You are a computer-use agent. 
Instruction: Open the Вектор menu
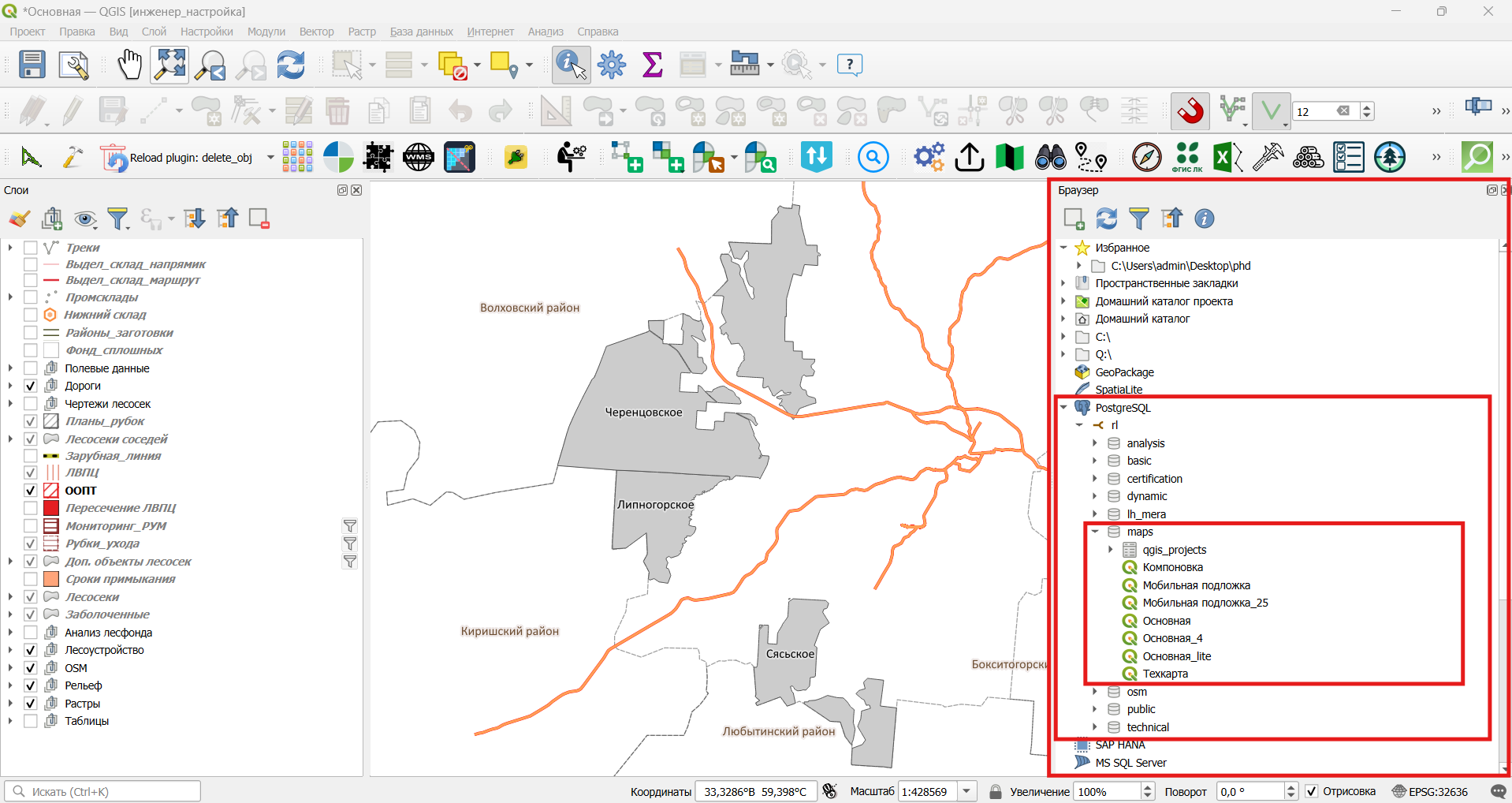click(x=316, y=32)
